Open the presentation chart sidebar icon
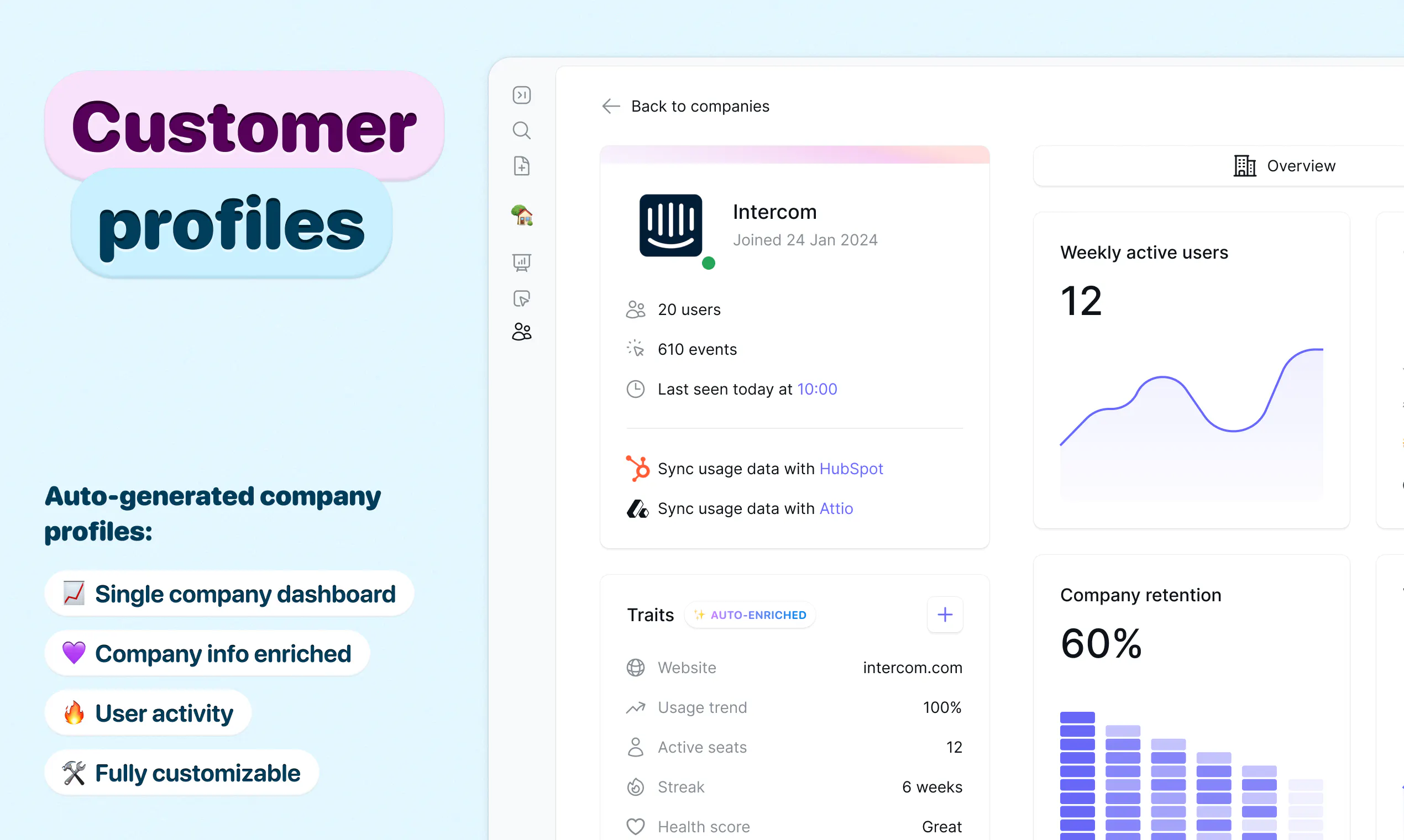This screenshot has height=840, width=1404. [x=521, y=262]
